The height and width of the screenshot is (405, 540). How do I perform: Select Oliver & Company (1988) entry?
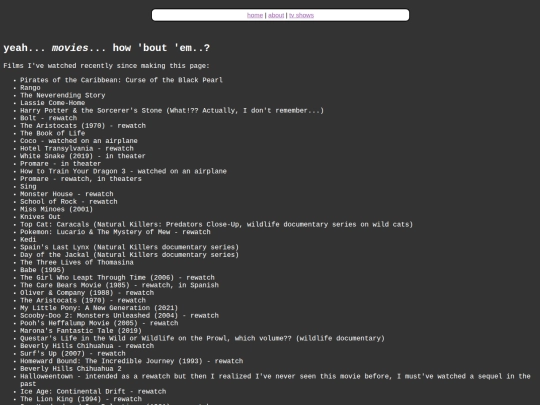[x=87, y=292]
